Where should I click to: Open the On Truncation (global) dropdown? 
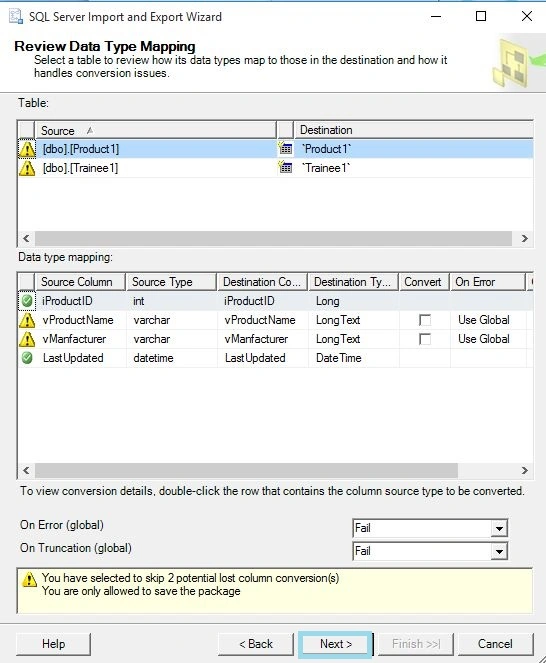click(x=499, y=551)
